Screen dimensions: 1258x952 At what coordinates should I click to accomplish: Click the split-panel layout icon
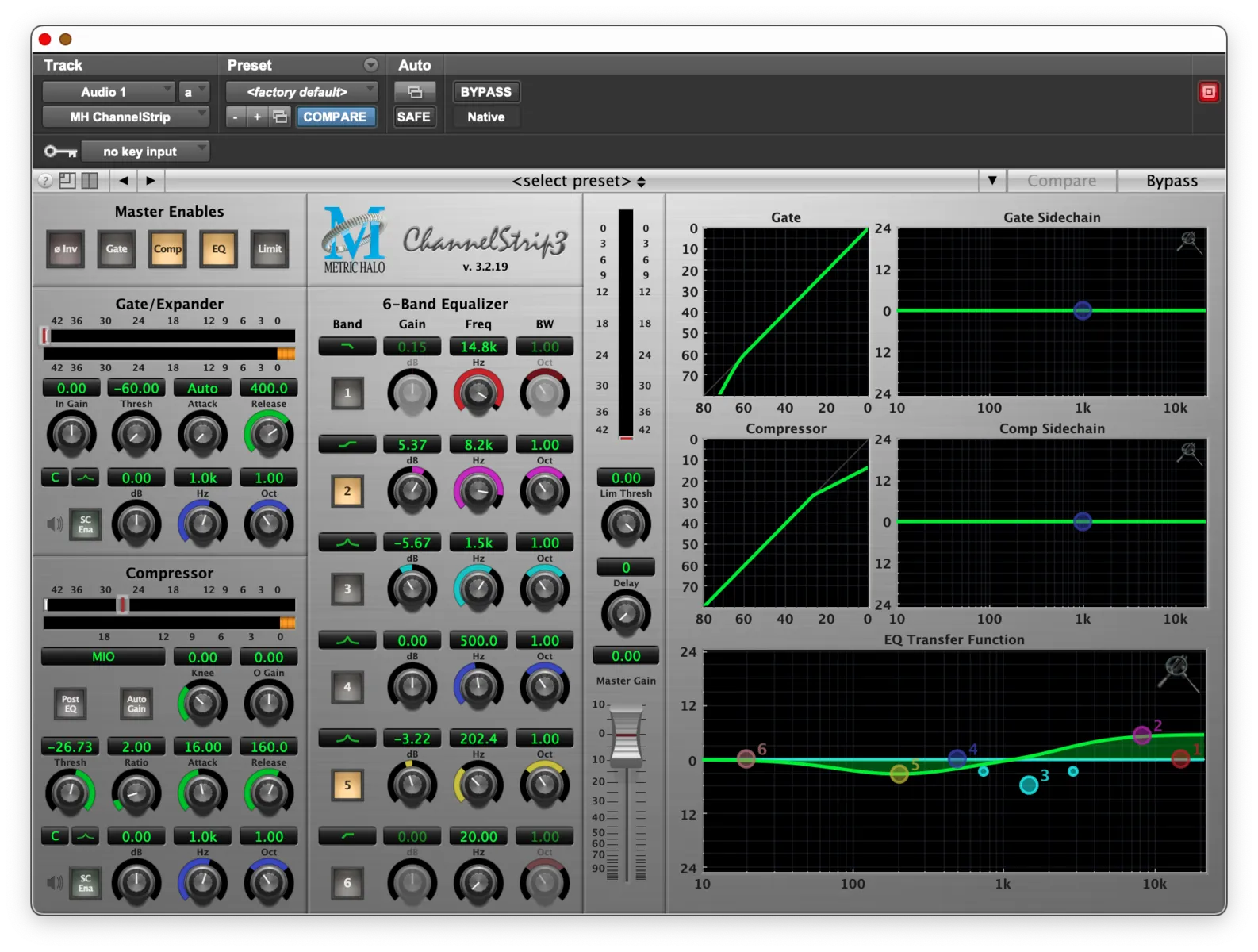[90, 181]
